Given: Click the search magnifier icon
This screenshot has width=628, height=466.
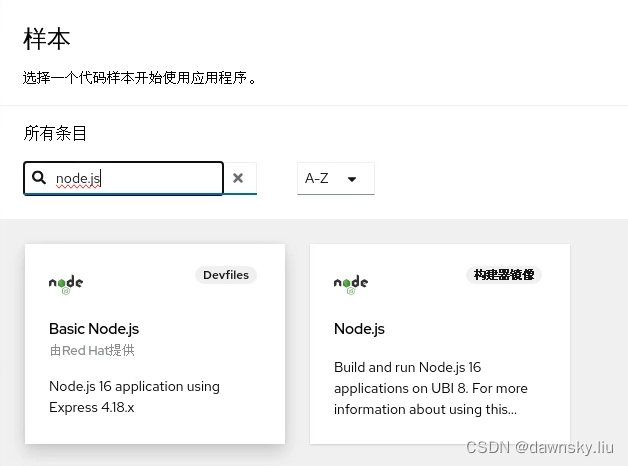Looking at the screenshot, I should [x=39, y=177].
